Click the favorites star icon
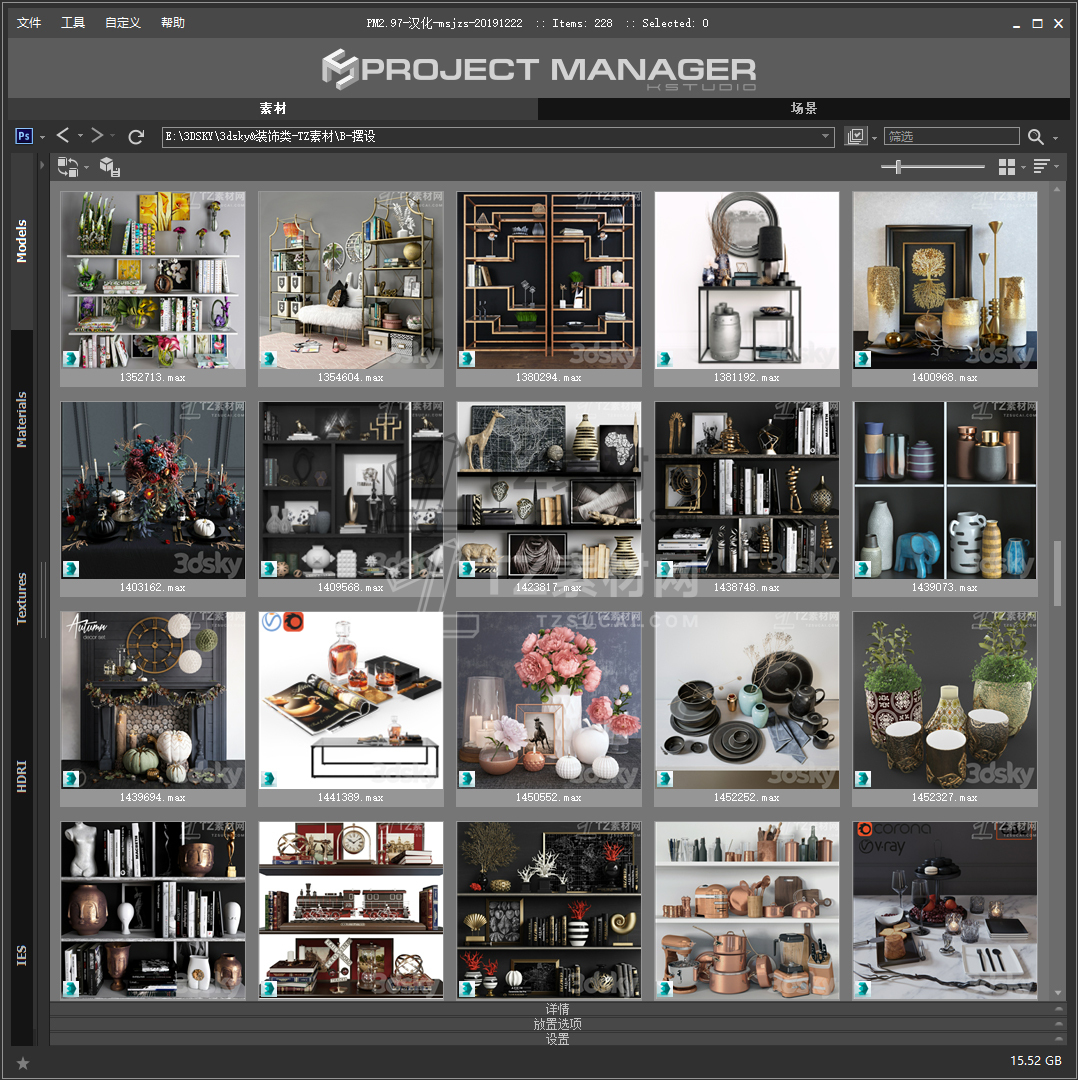This screenshot has height=1080, width=1078. coord(23,1063)
